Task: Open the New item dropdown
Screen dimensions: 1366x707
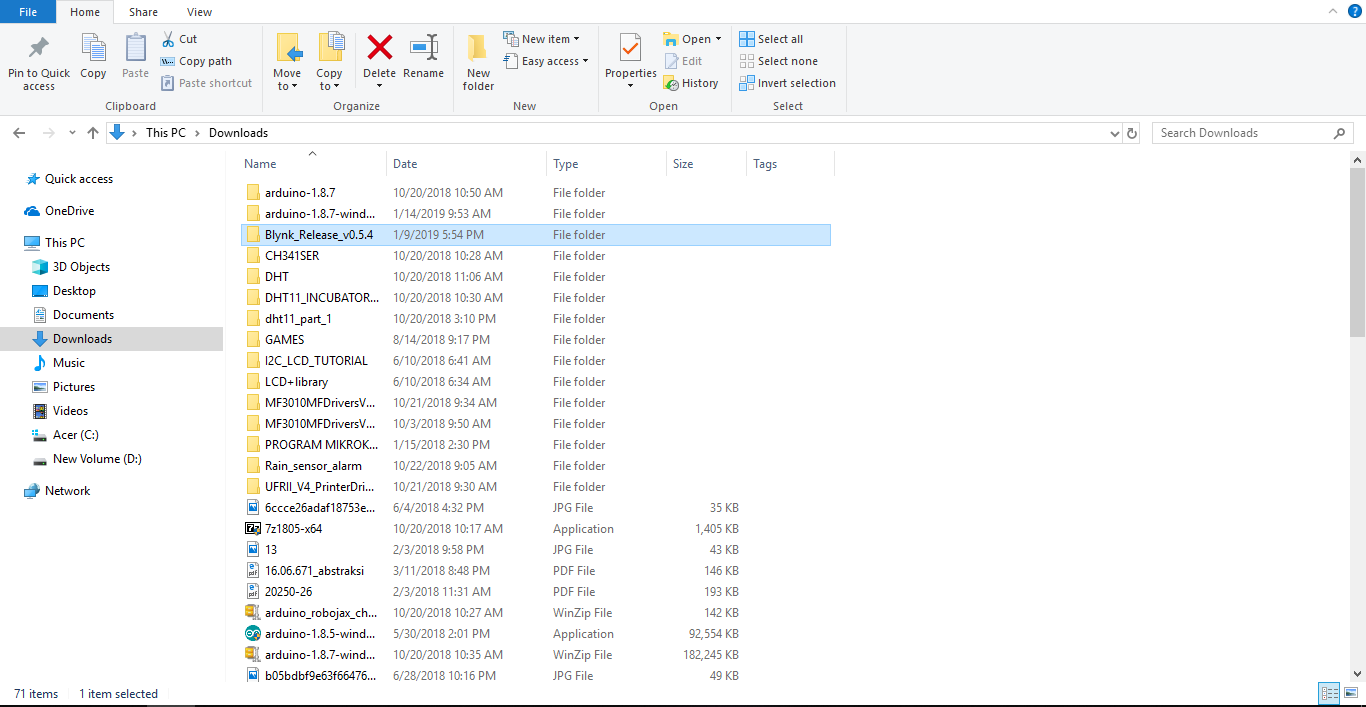Action: (541, 39)
